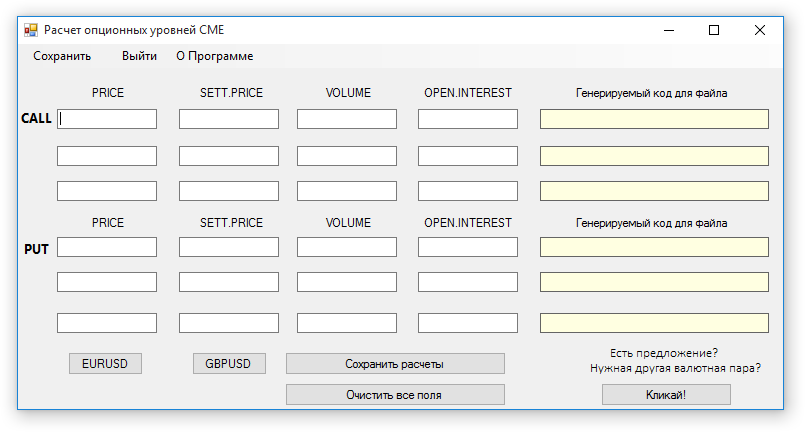Open the О Программе menu
The width and height of the screenshot is (805, 432).
(x=214, y=56)
